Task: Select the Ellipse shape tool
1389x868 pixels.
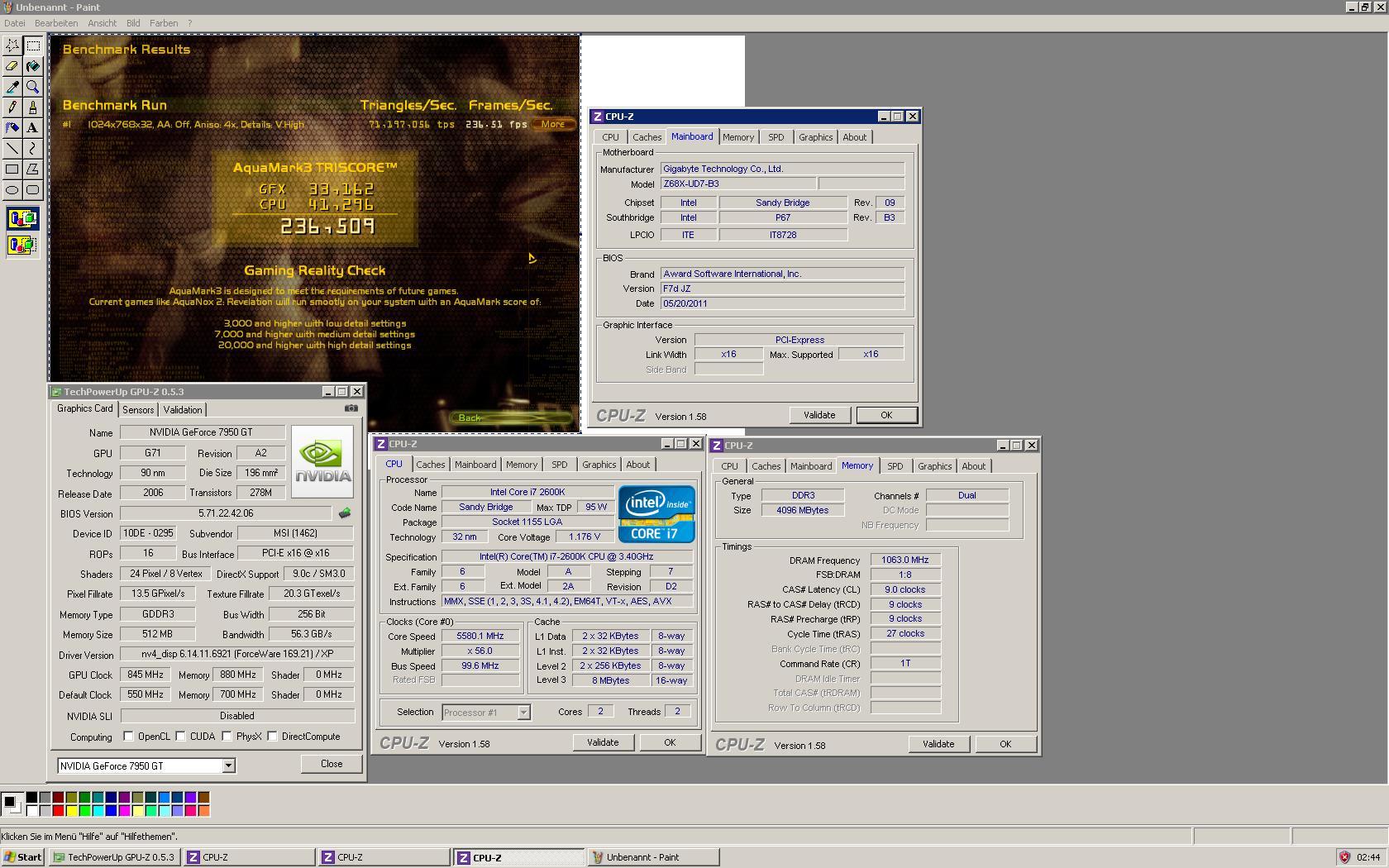Action: 12,190
